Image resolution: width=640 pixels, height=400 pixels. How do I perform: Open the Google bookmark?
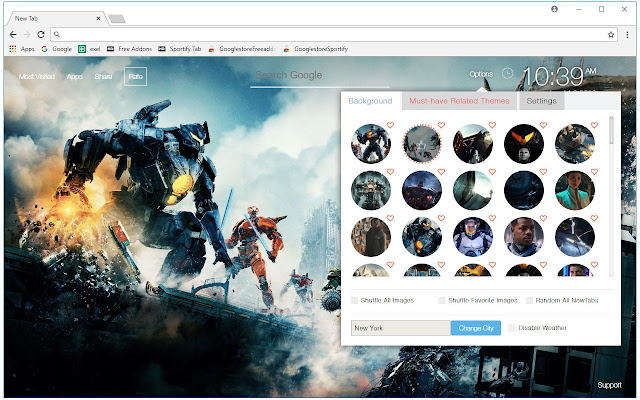point(56,49)
